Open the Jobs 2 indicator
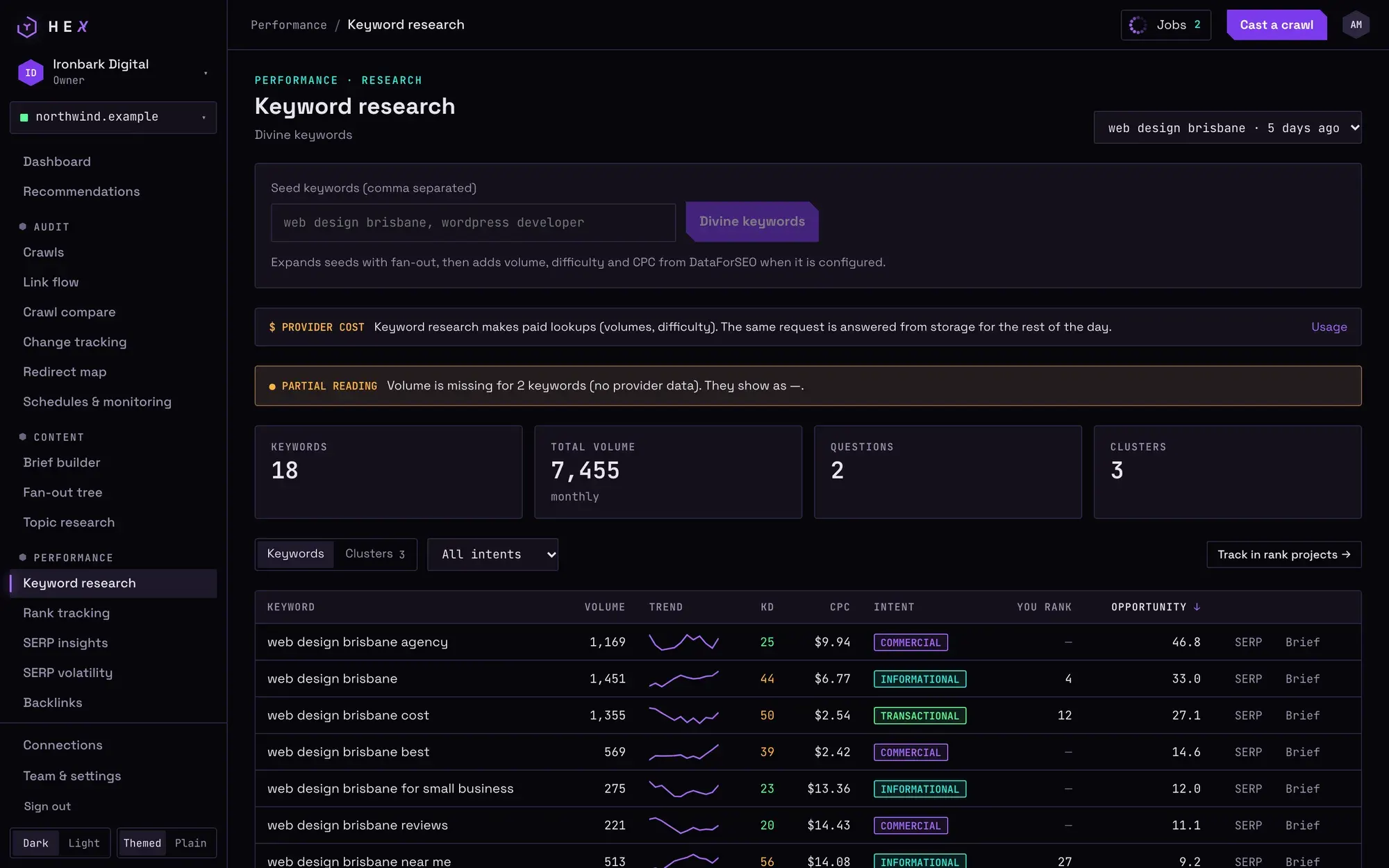 pos(1165,25)
